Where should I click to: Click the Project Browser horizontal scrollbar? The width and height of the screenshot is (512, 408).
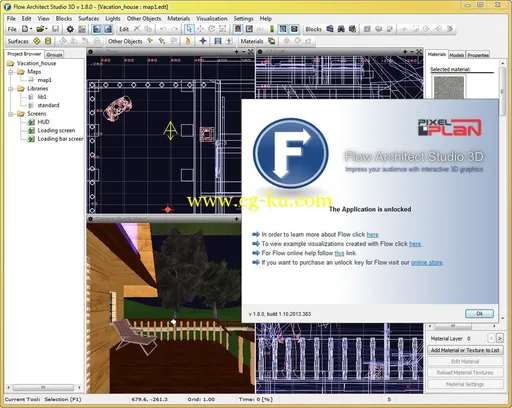click(43, 387)
